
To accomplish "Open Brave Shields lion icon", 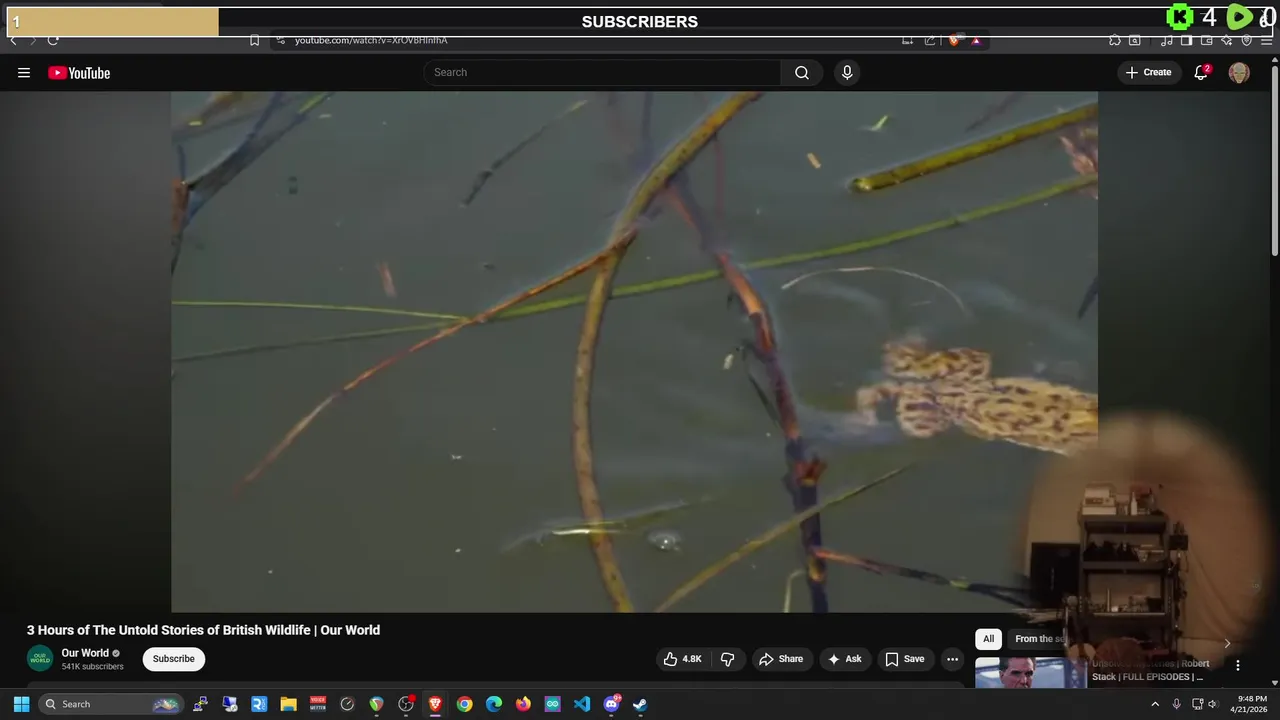I will point(954,40).
